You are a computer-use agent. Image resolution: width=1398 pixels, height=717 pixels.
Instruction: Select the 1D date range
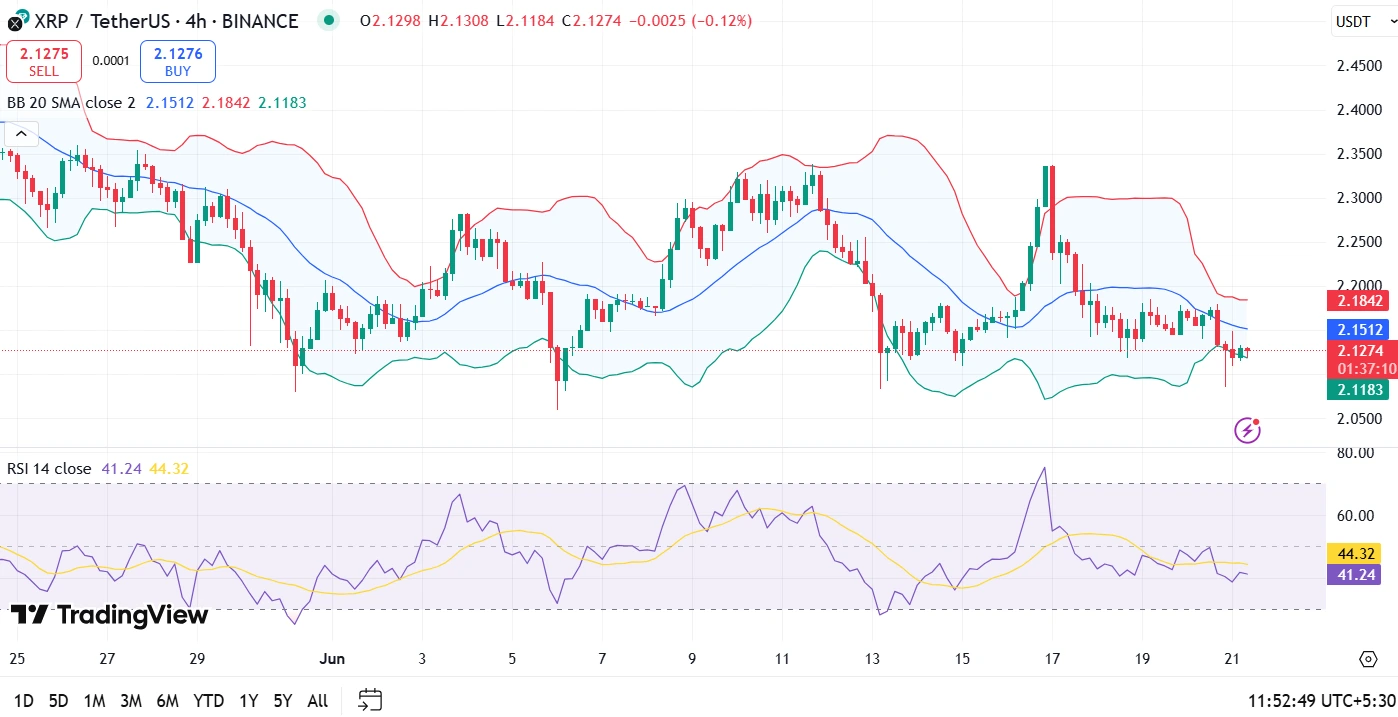pos(23,701)
